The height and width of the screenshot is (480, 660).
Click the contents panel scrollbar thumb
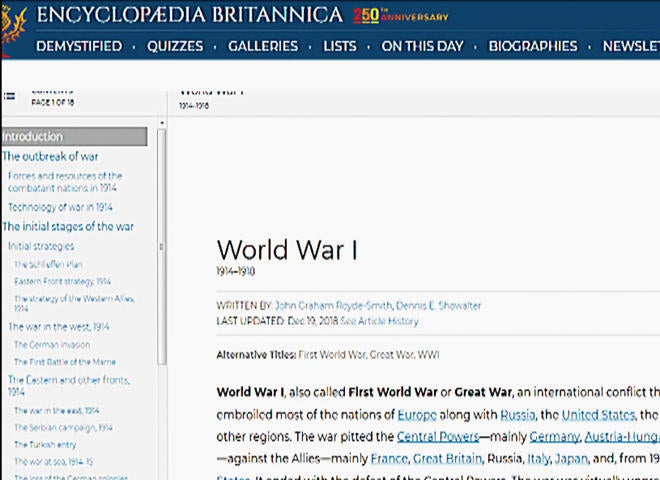click(x=162, y=247)
